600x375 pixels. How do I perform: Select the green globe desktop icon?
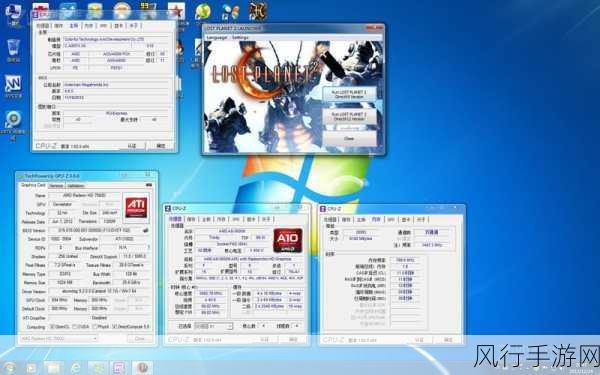pos(203,11)
